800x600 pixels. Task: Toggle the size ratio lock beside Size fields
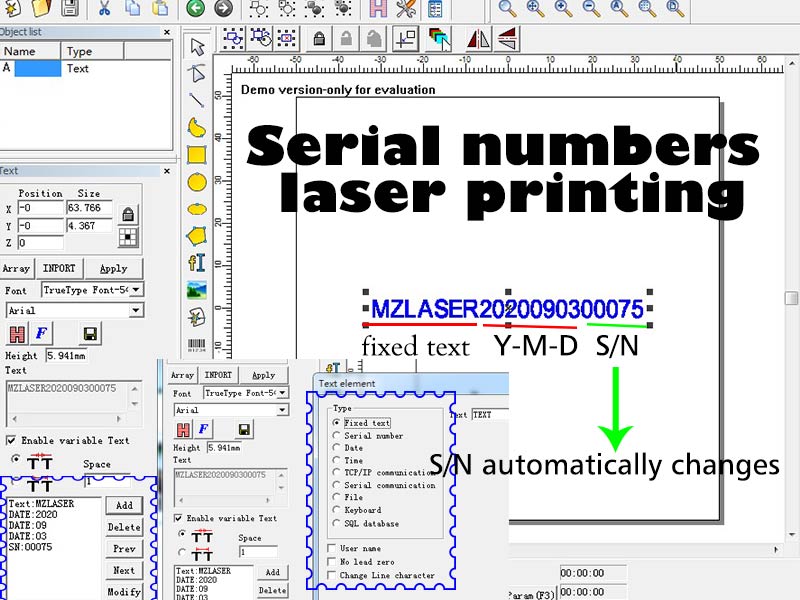coord(128,215)
